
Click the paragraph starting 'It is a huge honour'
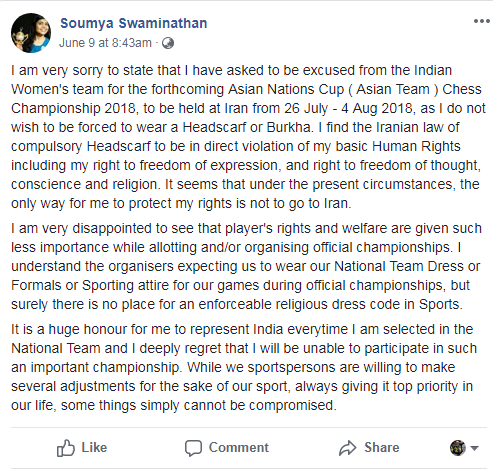click(x=244, y=367)
